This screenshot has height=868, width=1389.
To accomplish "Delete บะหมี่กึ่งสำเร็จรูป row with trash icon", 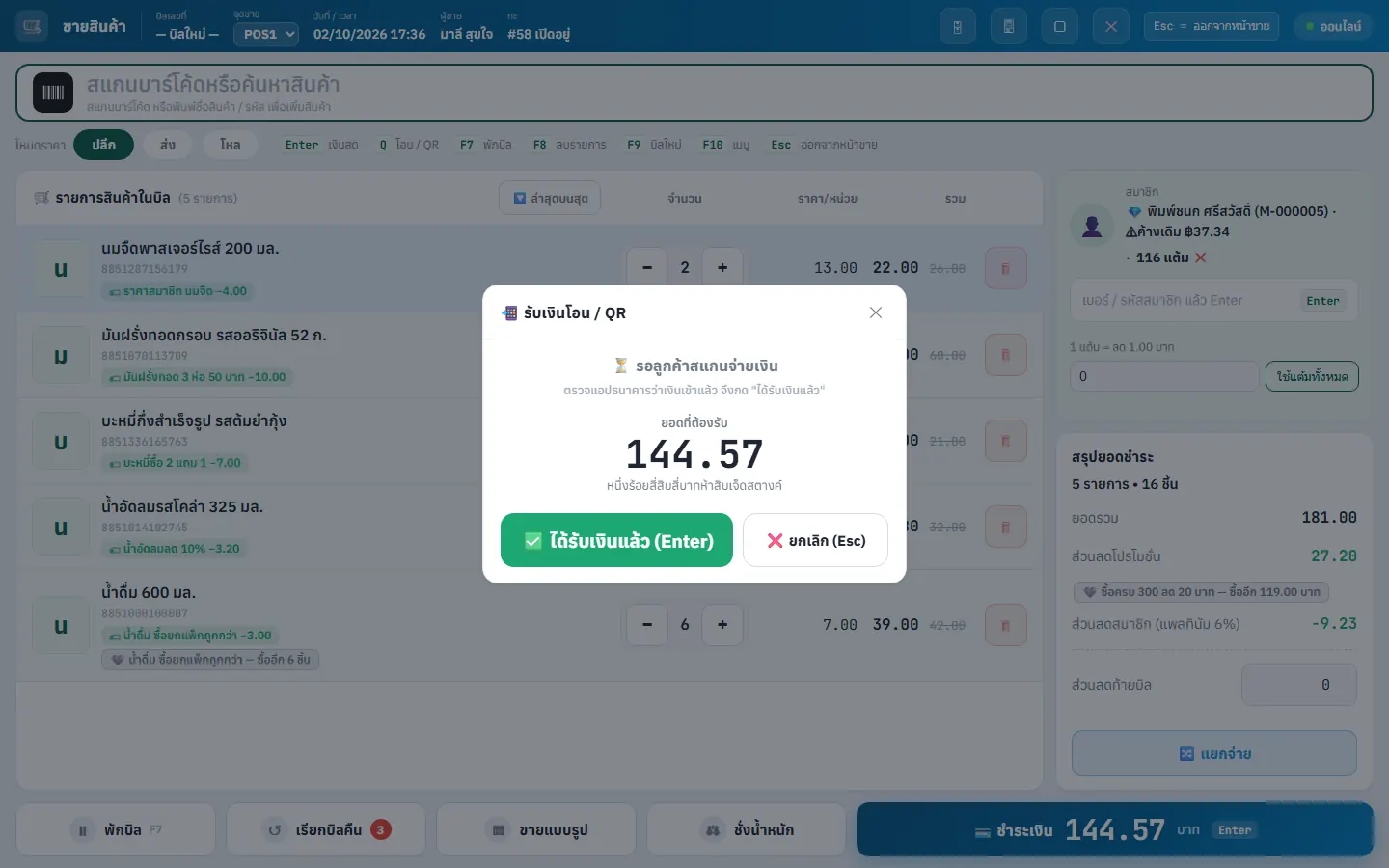I will pos(1005,441).
